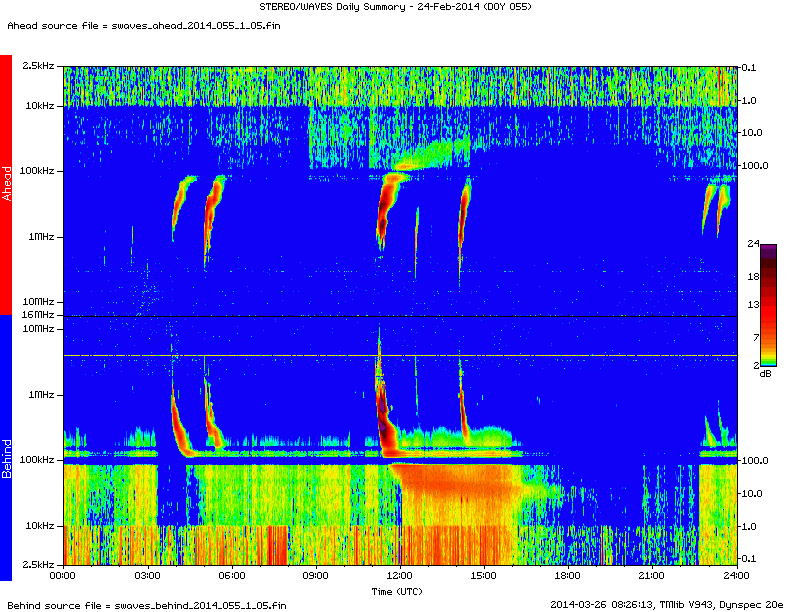Click the 10MHz label in Behind panel
The height and width of the screenshot is (612, 792).
38,329
